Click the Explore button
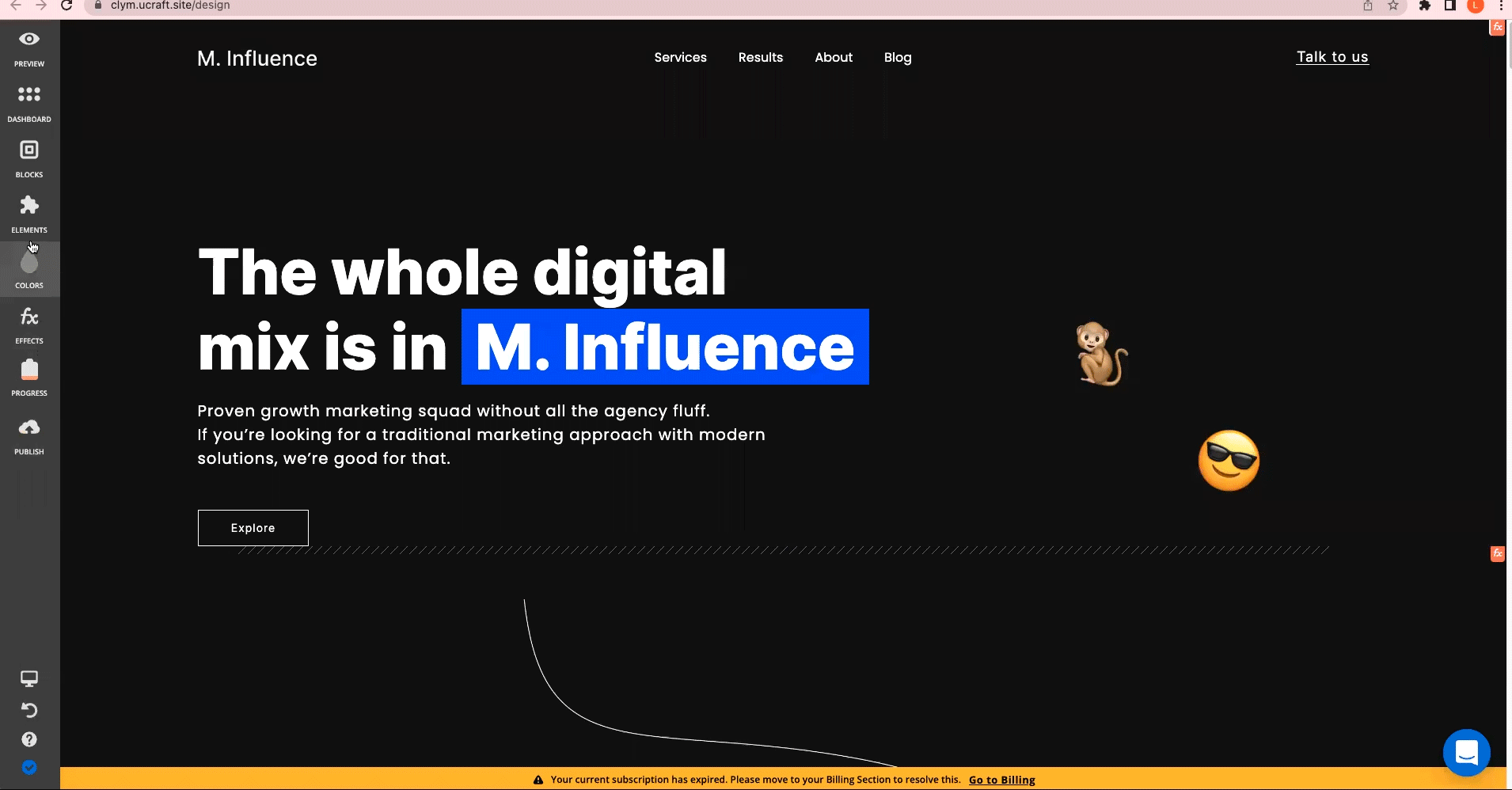This screenshot has height=790, width=1512. click(253, 528)
